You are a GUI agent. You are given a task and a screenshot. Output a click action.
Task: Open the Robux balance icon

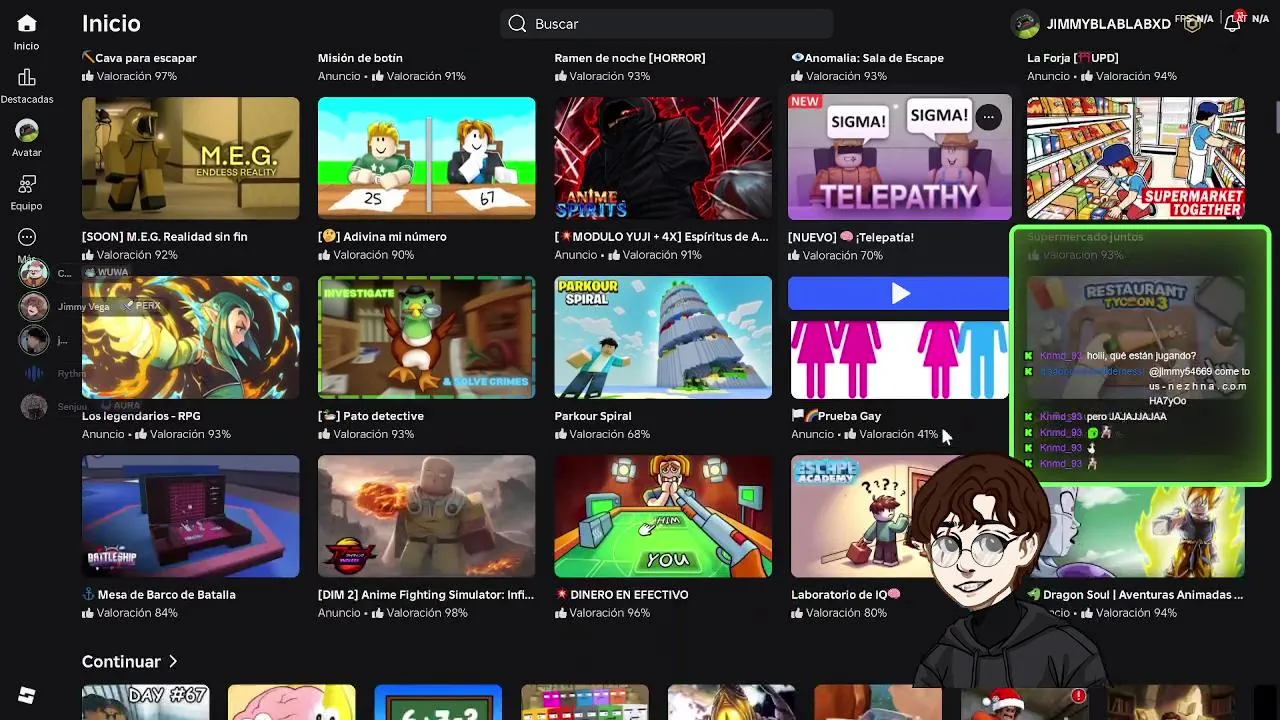pyautogui.click(x=1192, y=24)
